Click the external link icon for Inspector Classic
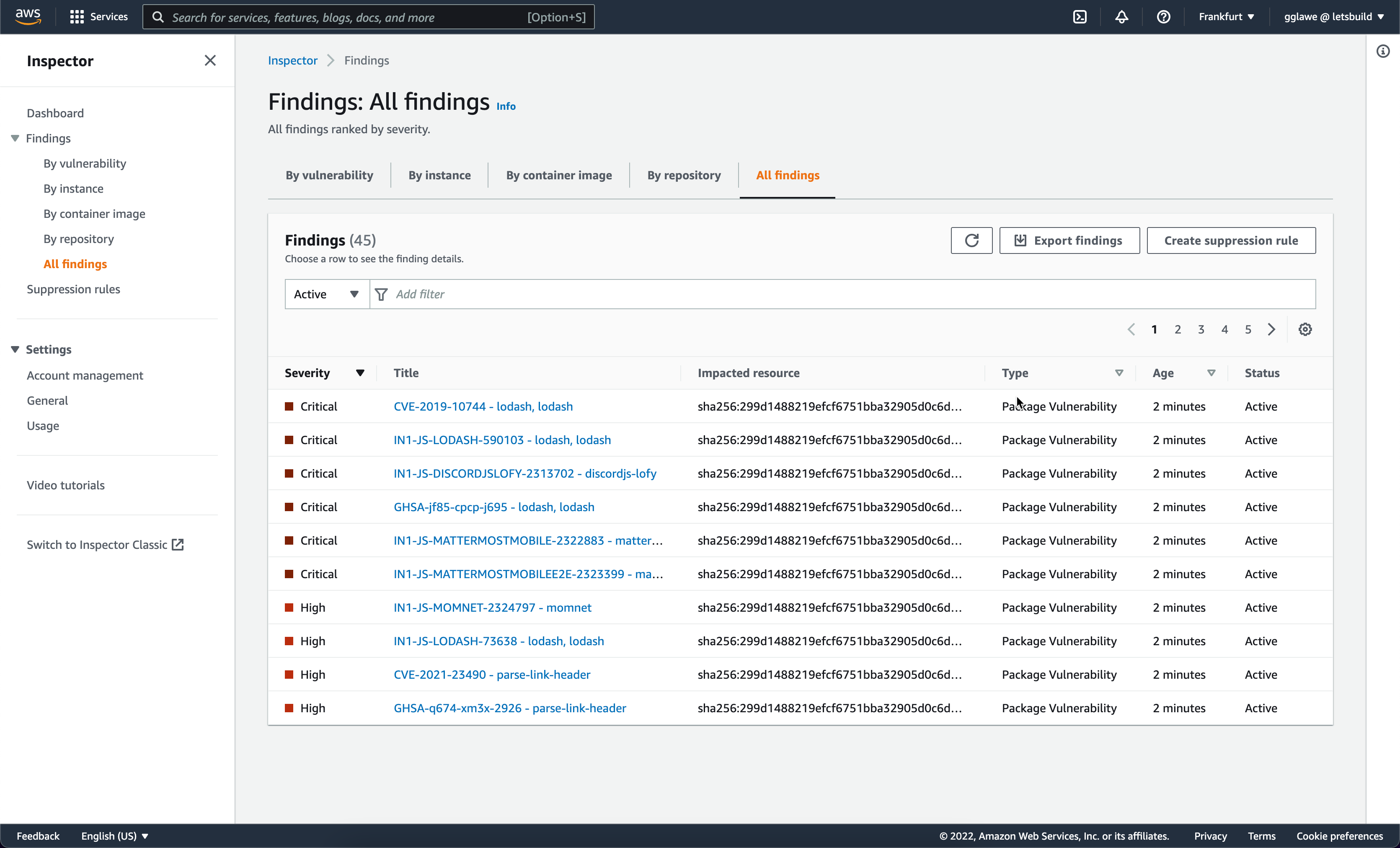The width and height of the screenshot is (1400, 848). (178, 545)
